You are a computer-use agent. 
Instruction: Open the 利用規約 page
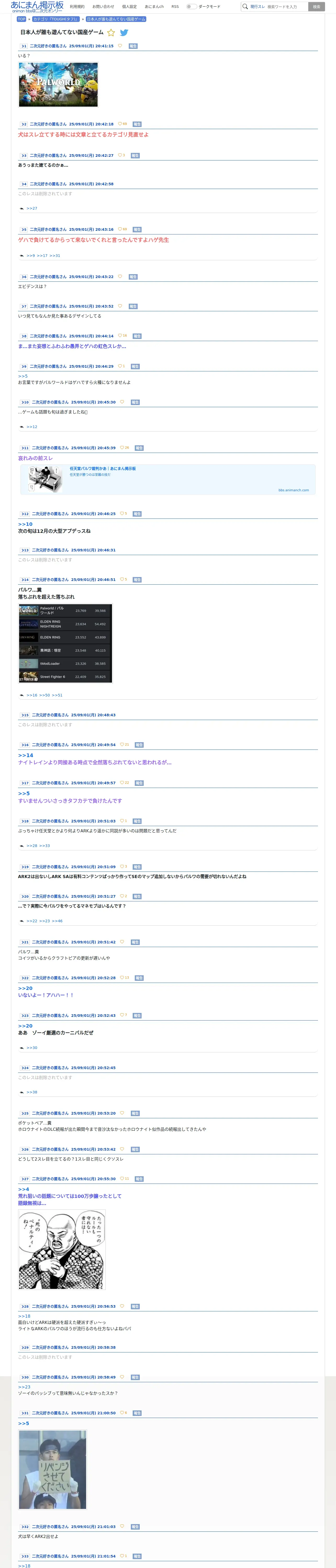[77, 7]
